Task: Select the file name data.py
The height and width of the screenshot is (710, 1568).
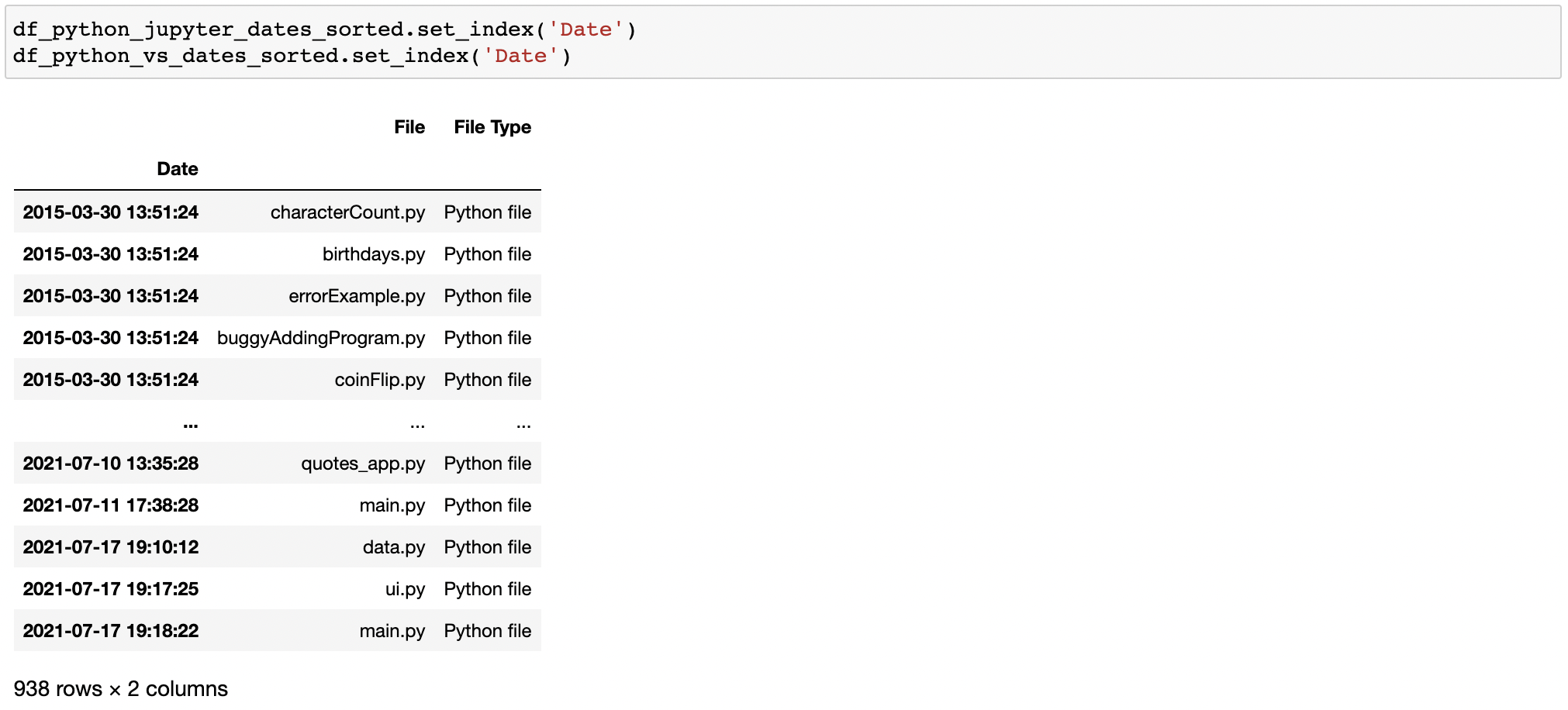Action: [x=394, y=547]
